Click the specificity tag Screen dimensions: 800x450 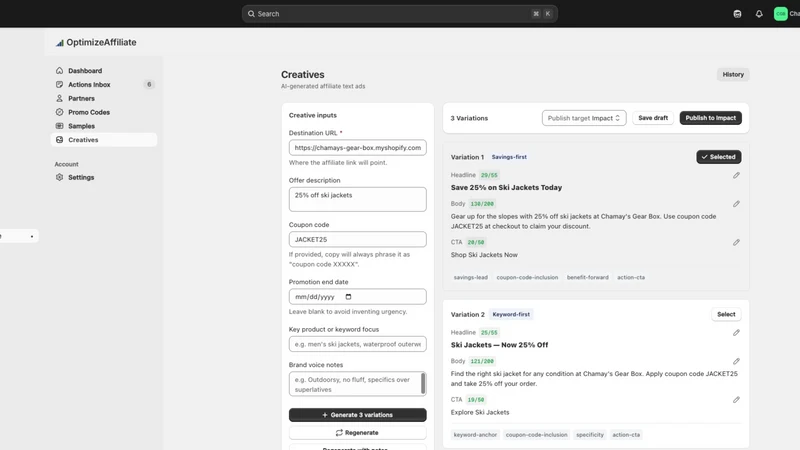[x=590, y=435]
